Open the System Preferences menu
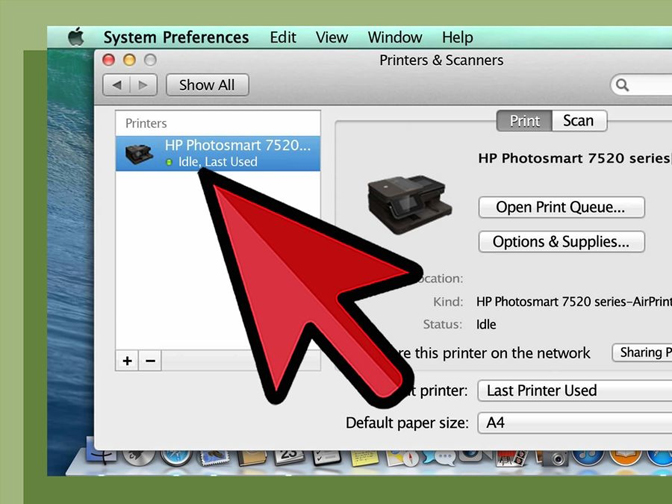672x504 pixels. pyautogui.click(x=176, y=37)
